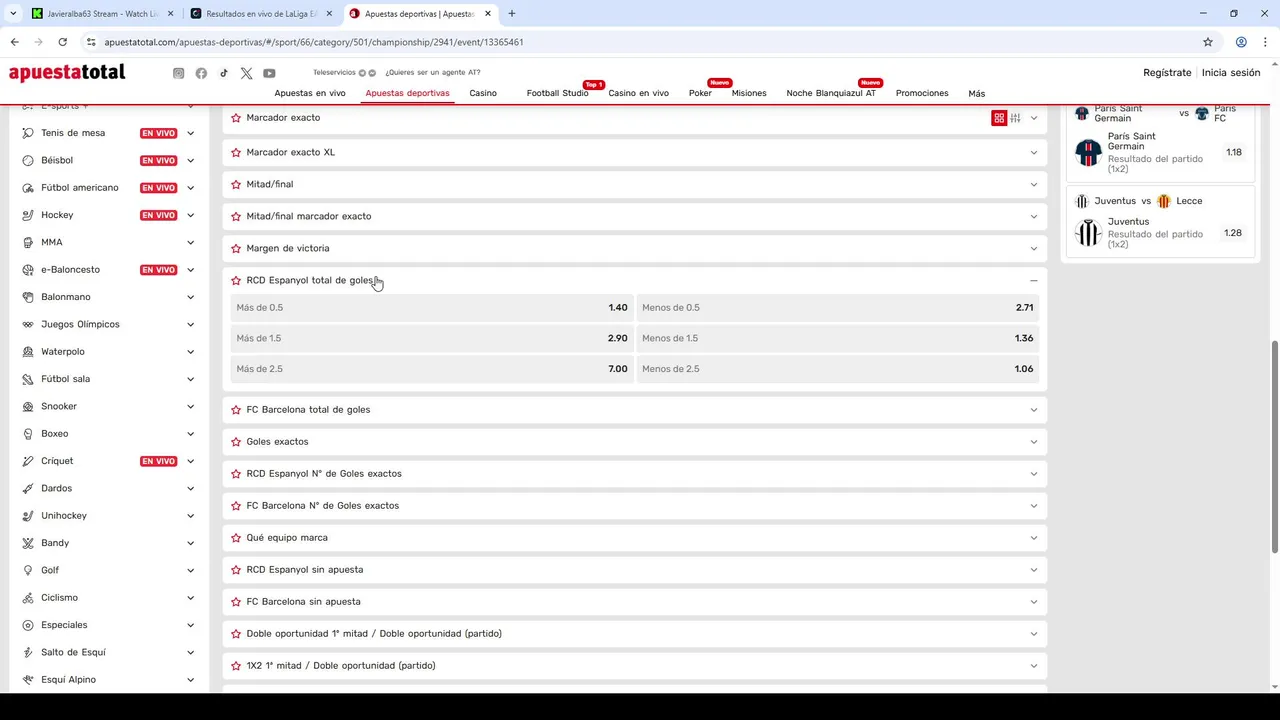Bet on Menos de 1.5 at 1.36
Screen dimensions: 1280x720
(x=838, y=338)
